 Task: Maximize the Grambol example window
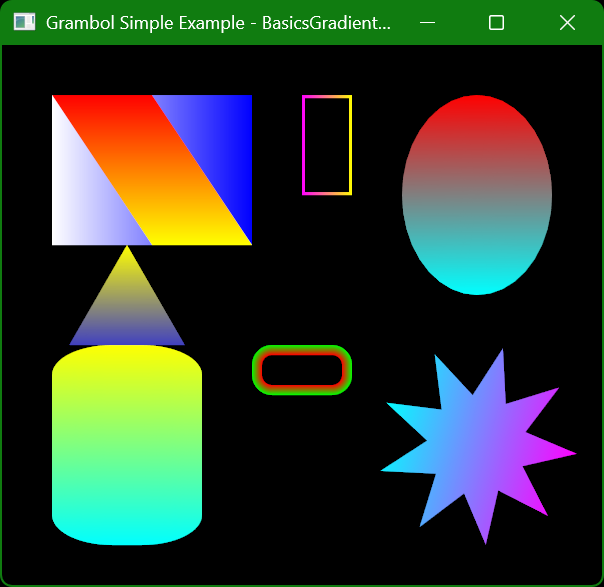pyautogui.click(x=496, y=22)
